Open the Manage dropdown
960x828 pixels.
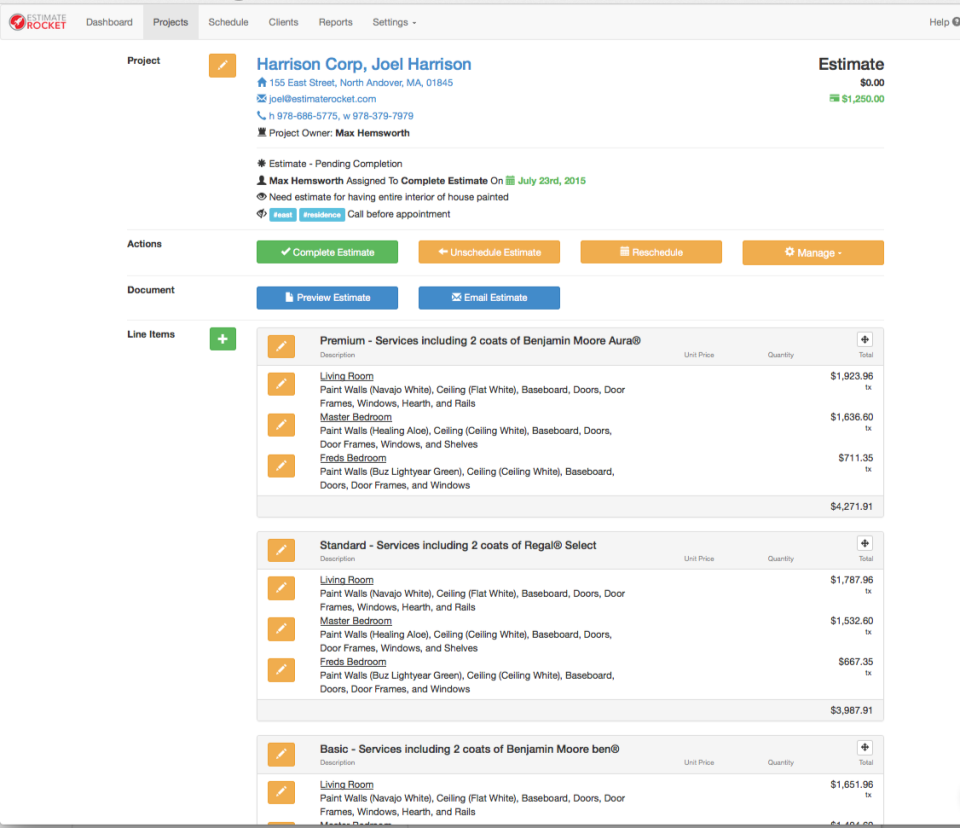[x=812, y=252]
